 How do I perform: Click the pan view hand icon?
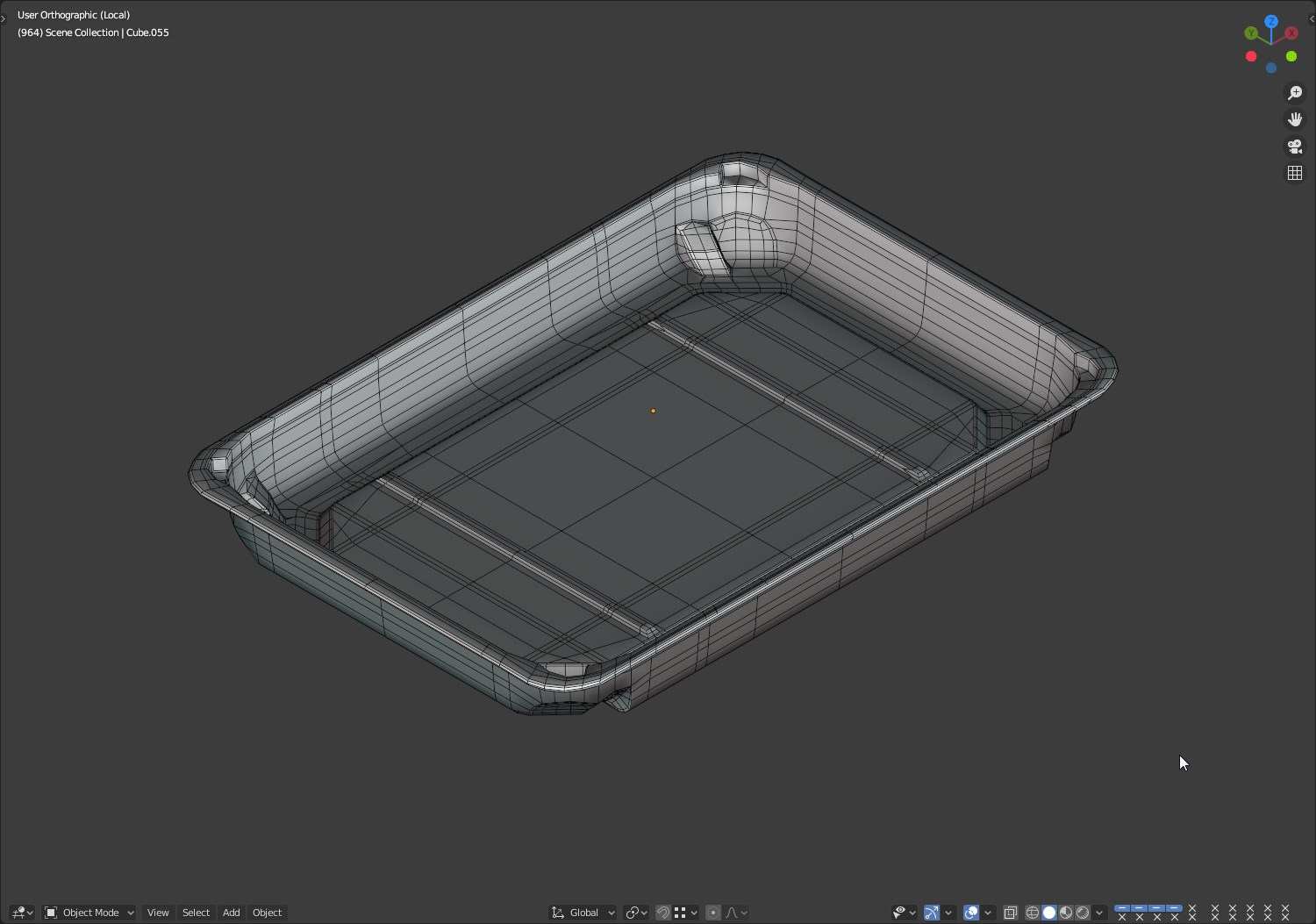coord(1295,119)
